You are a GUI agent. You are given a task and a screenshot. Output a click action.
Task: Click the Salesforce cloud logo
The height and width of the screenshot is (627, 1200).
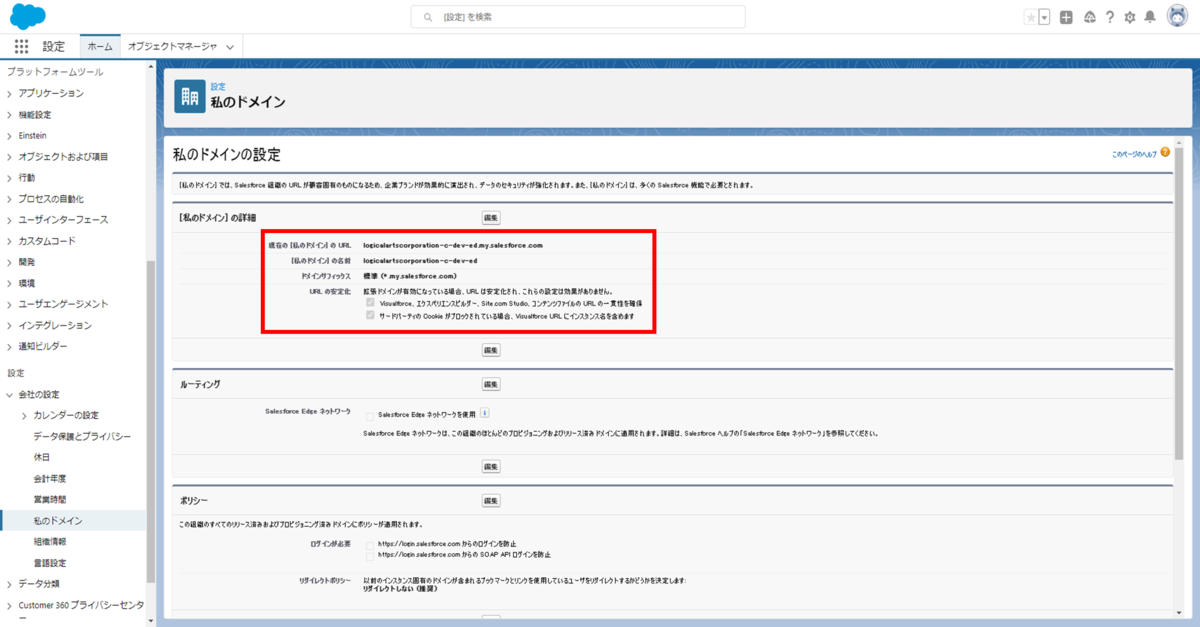[x=28, y=16]
